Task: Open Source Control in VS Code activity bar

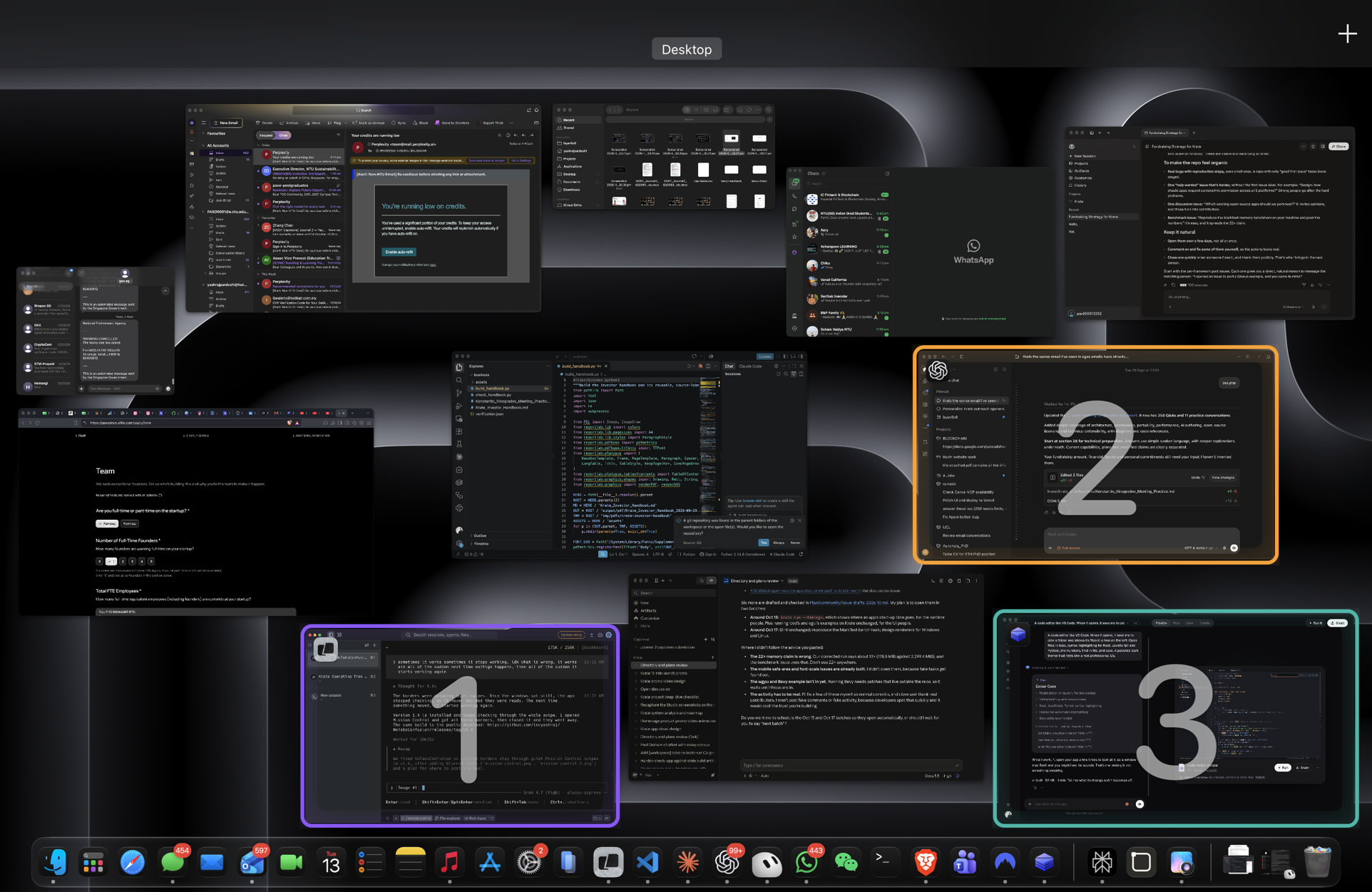Action: point(459,393)
